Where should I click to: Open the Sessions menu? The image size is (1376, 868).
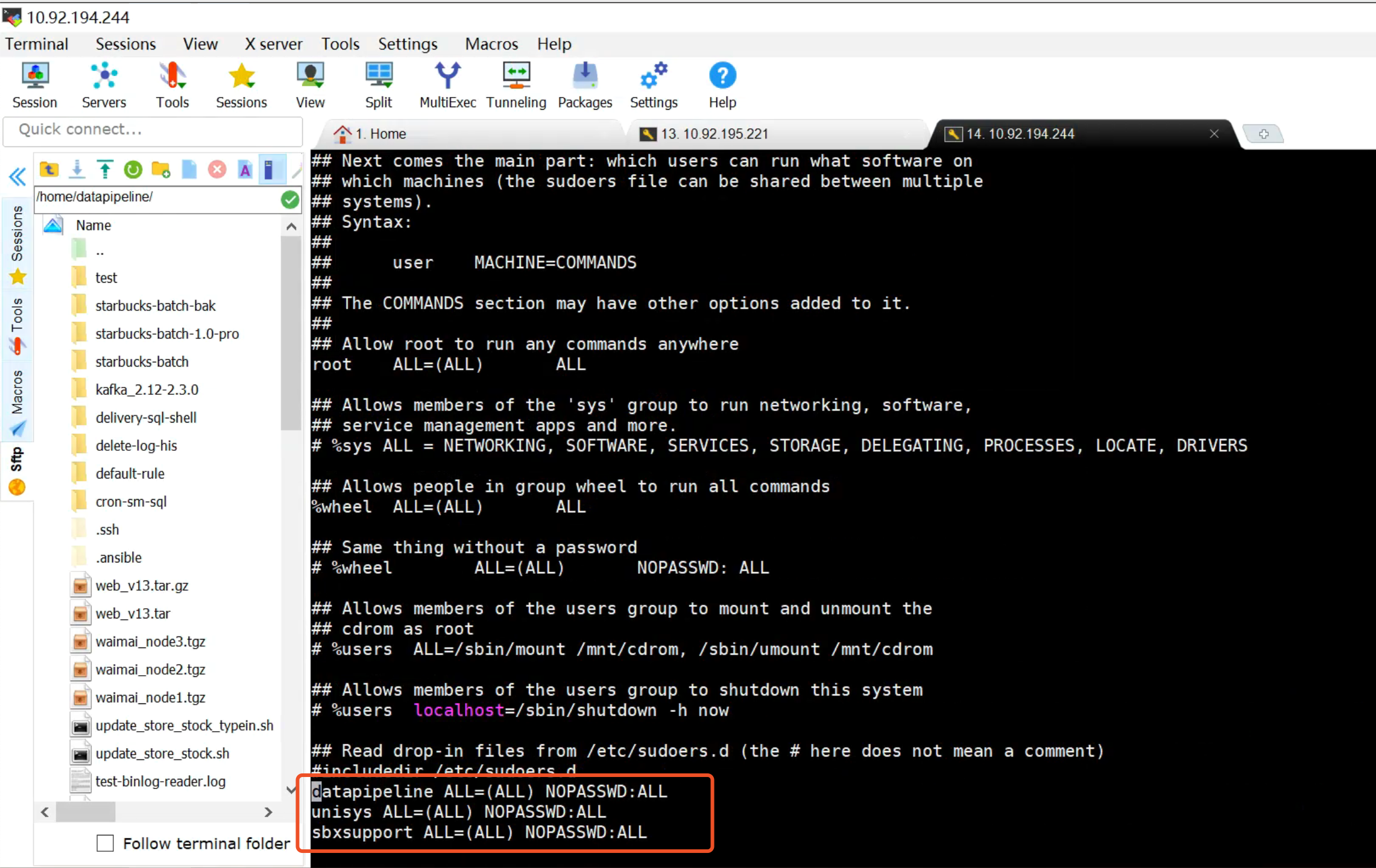tap(125, 43)
